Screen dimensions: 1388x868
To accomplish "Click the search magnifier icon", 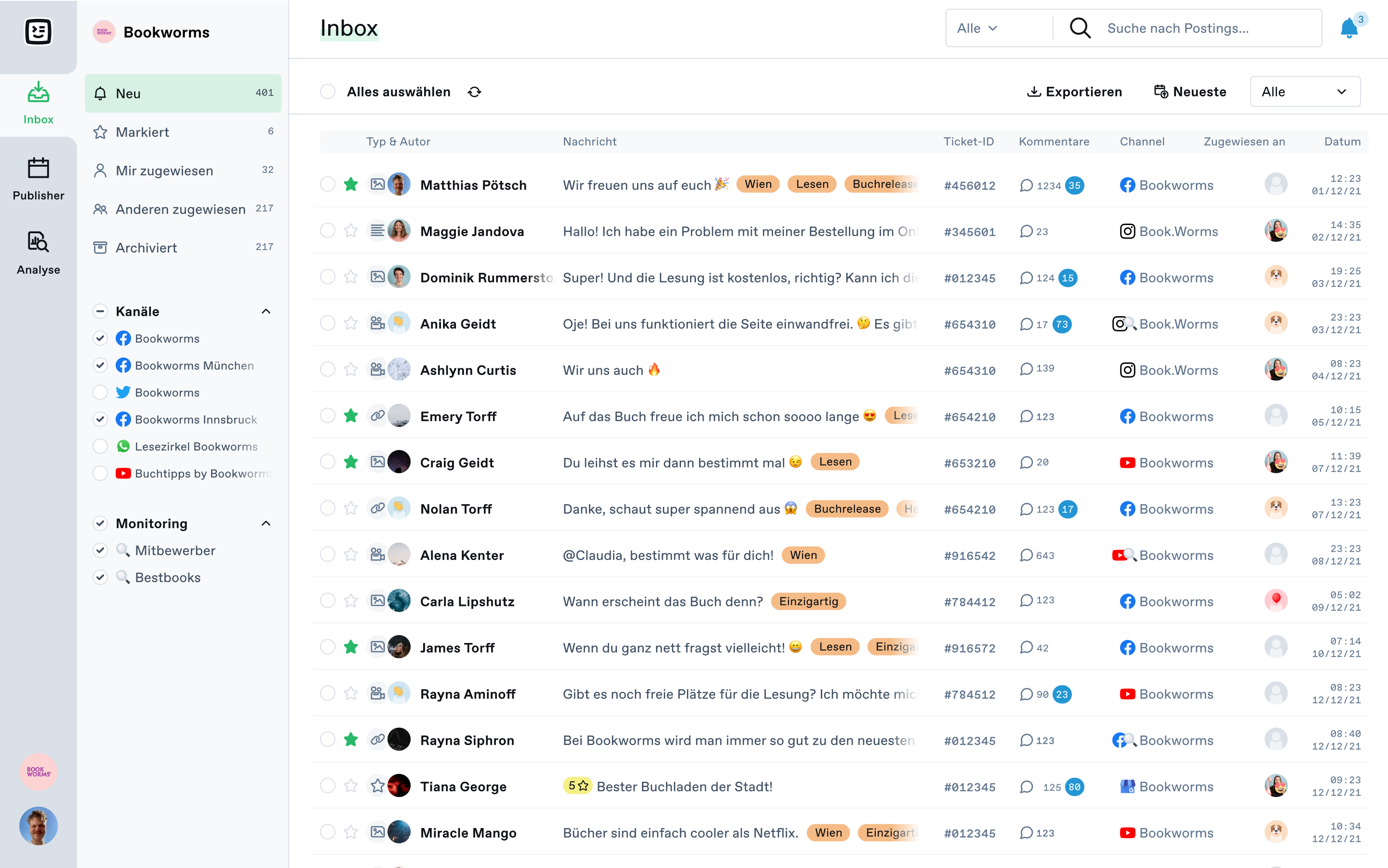I will coord(1080,27).
